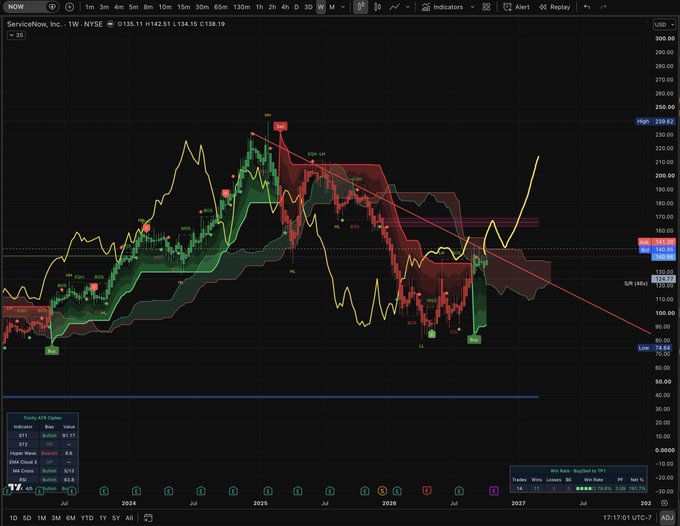Switch to the 65m timeframe

point(221,7)
